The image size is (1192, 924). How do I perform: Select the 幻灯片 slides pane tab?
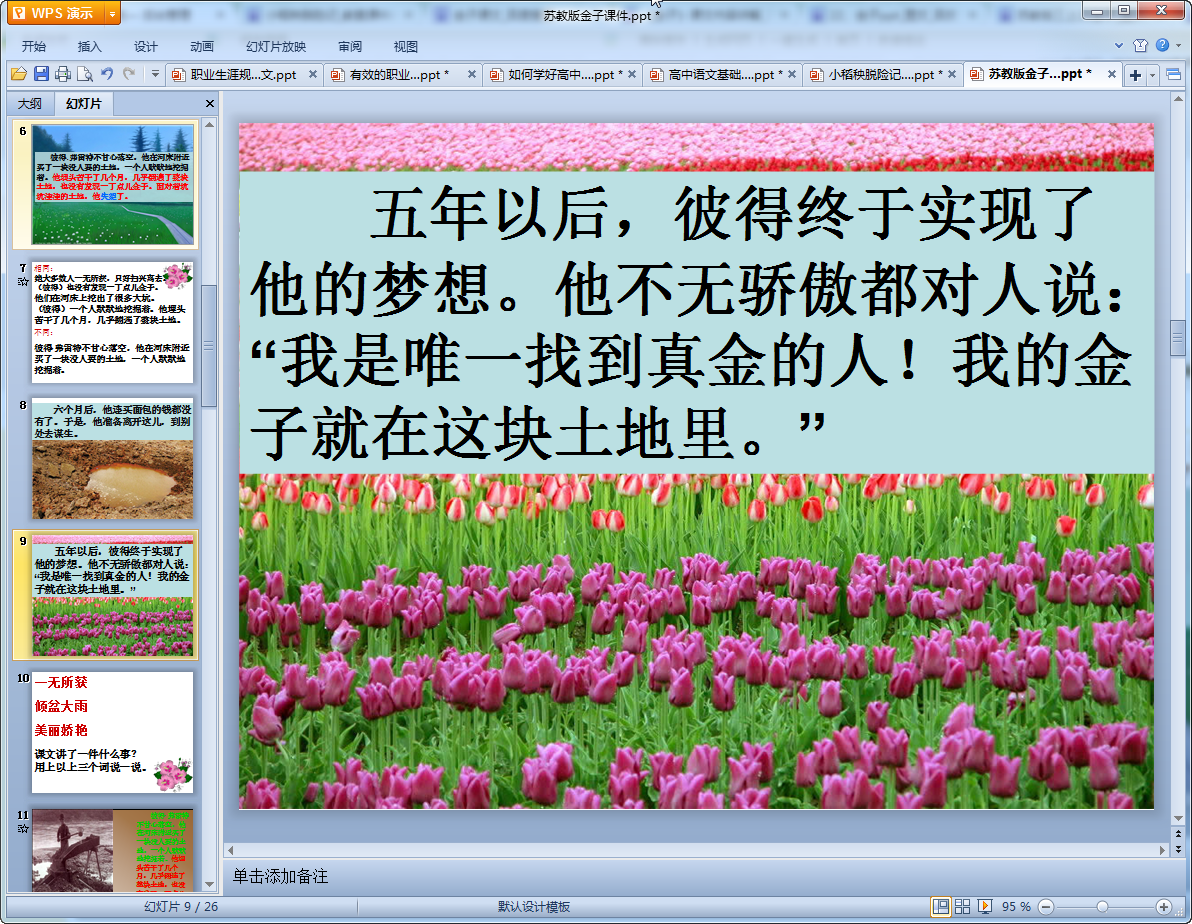pyautogui.click(x=83, y=103)
